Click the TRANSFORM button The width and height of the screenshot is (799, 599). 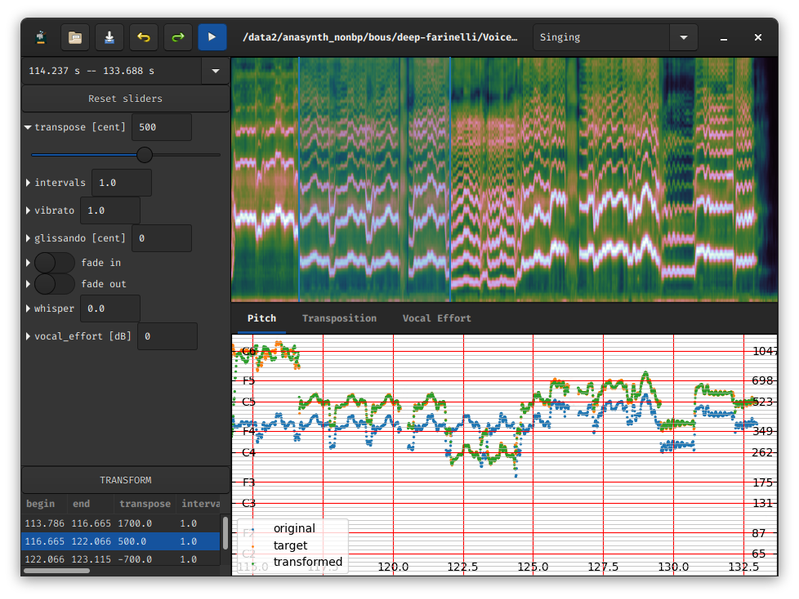[125, 480]
